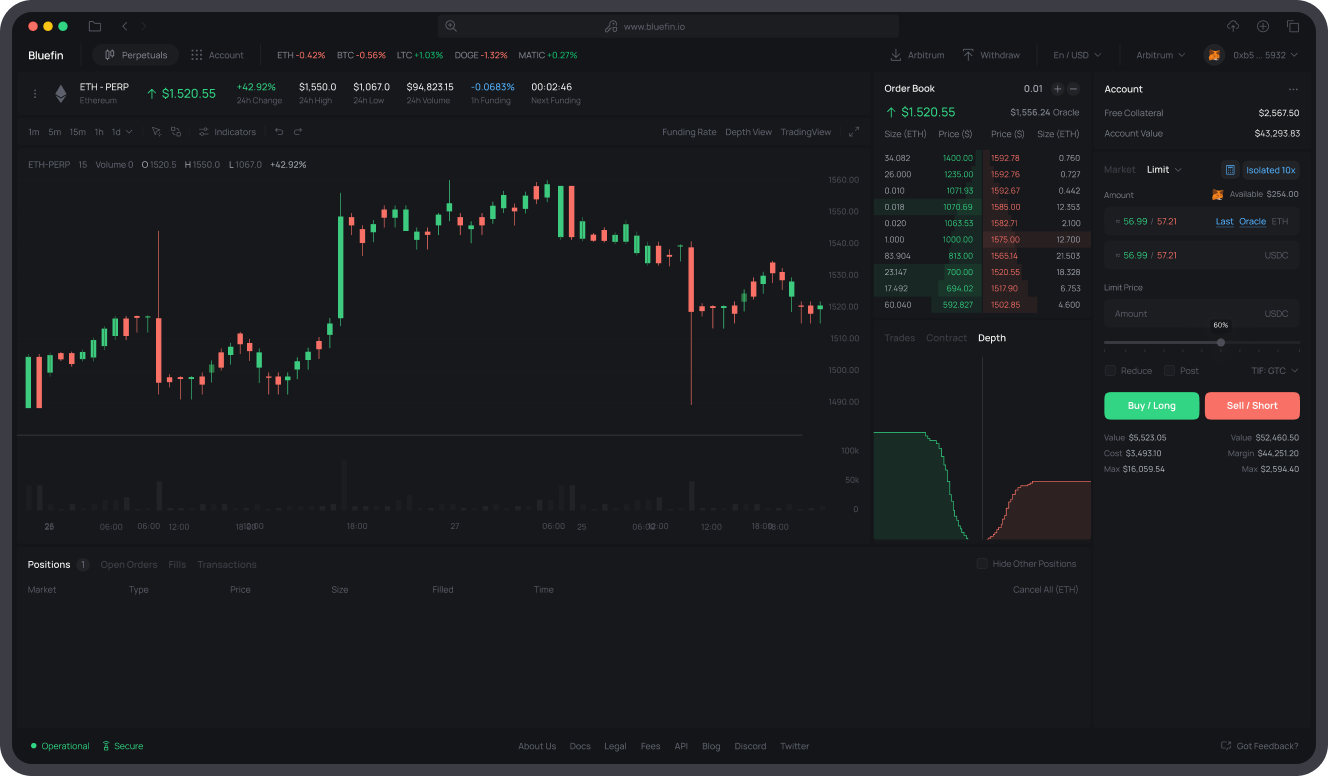This screenshot has width=1328, height=776.
Task: Enable the Post checkbox
Action: (1169, 371)
